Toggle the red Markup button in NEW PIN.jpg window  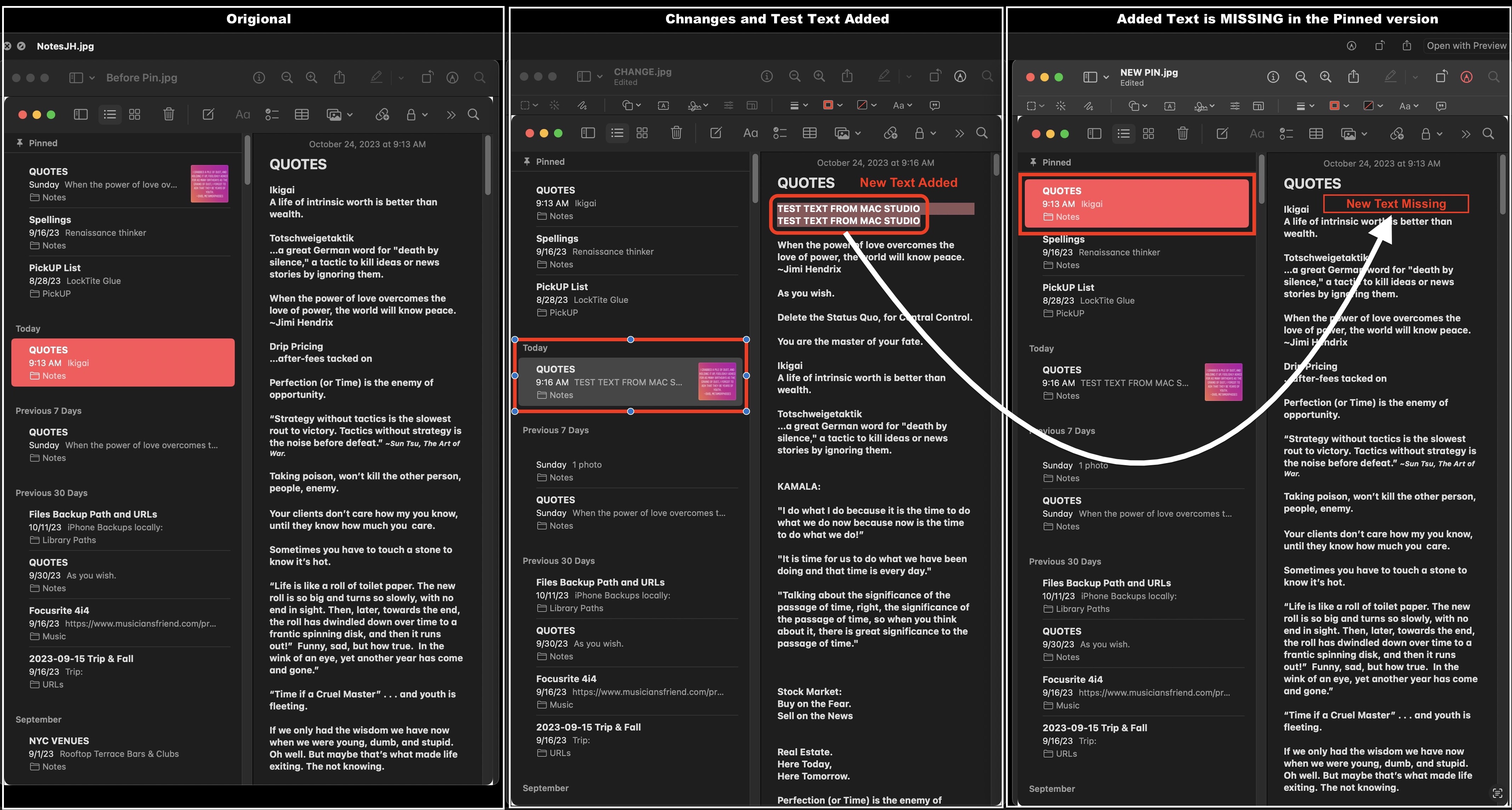1466,77
